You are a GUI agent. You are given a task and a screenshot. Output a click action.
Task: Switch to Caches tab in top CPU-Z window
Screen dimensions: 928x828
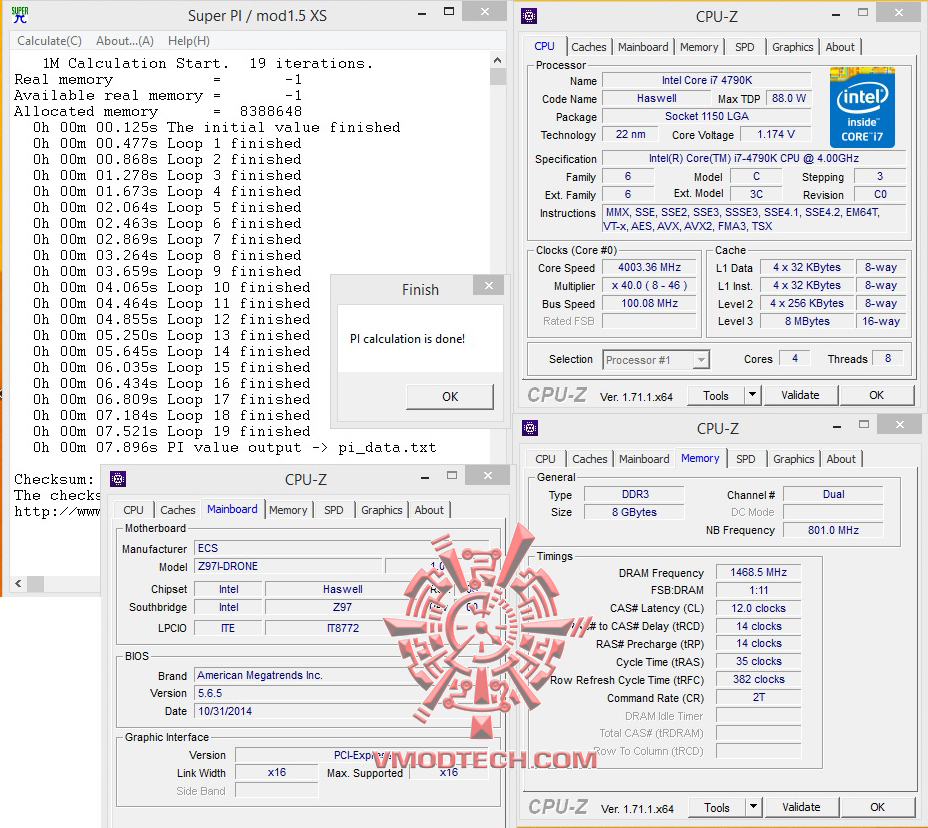click(588, 47)
